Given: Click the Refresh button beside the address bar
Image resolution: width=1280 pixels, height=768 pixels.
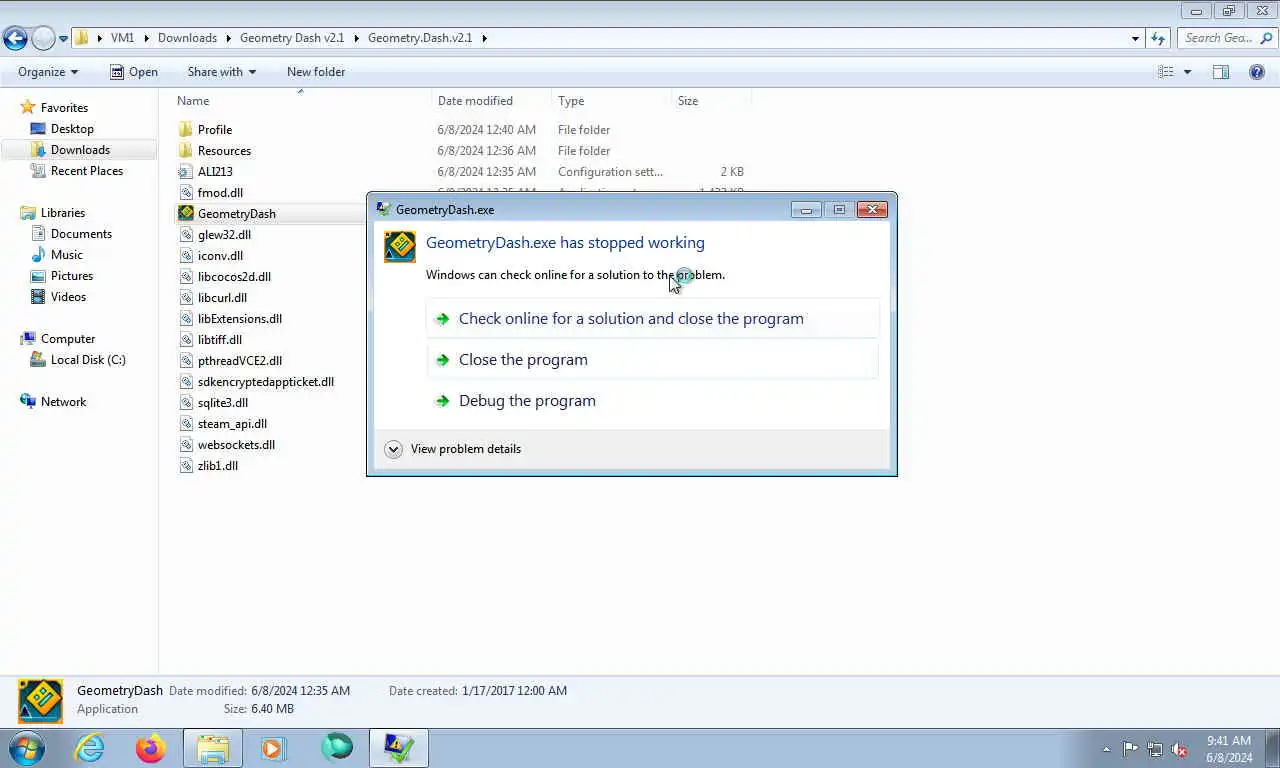Looking at the screenshot, I should (1159, 38).
